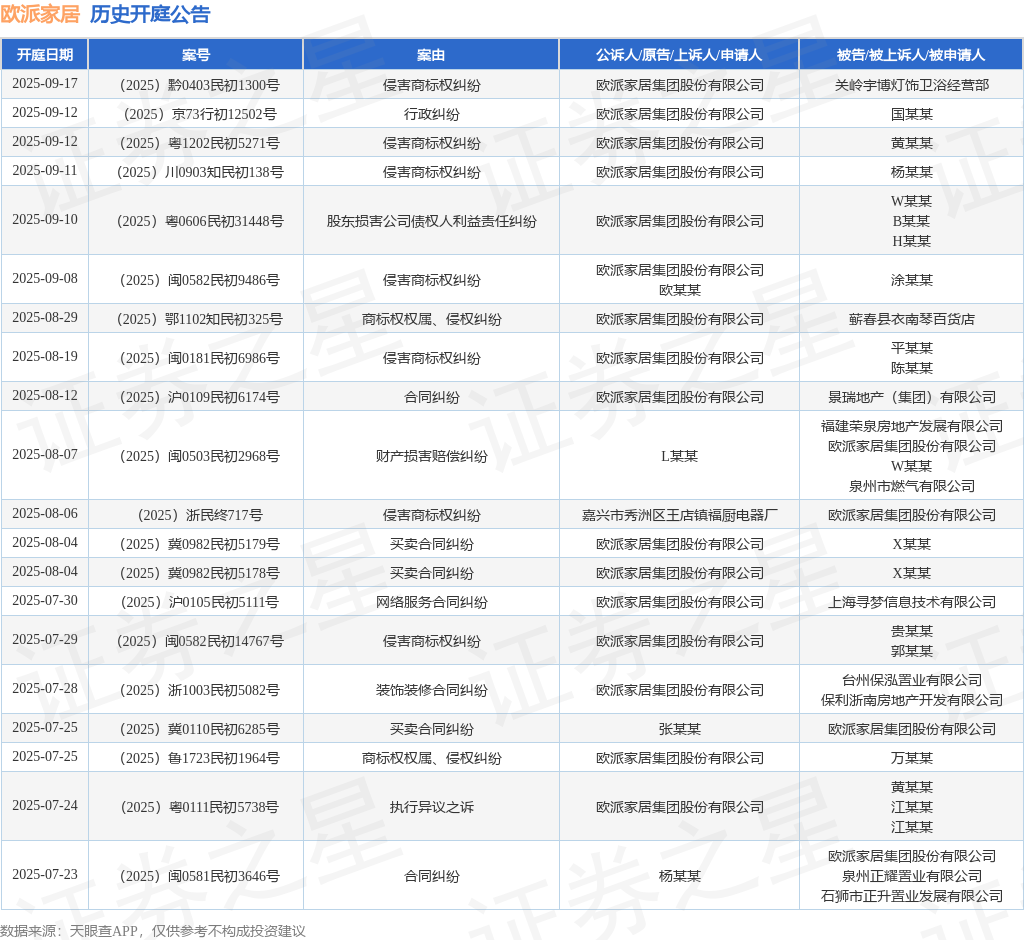
Task: Select the date 2025-08-29
Action: point(45,317)
